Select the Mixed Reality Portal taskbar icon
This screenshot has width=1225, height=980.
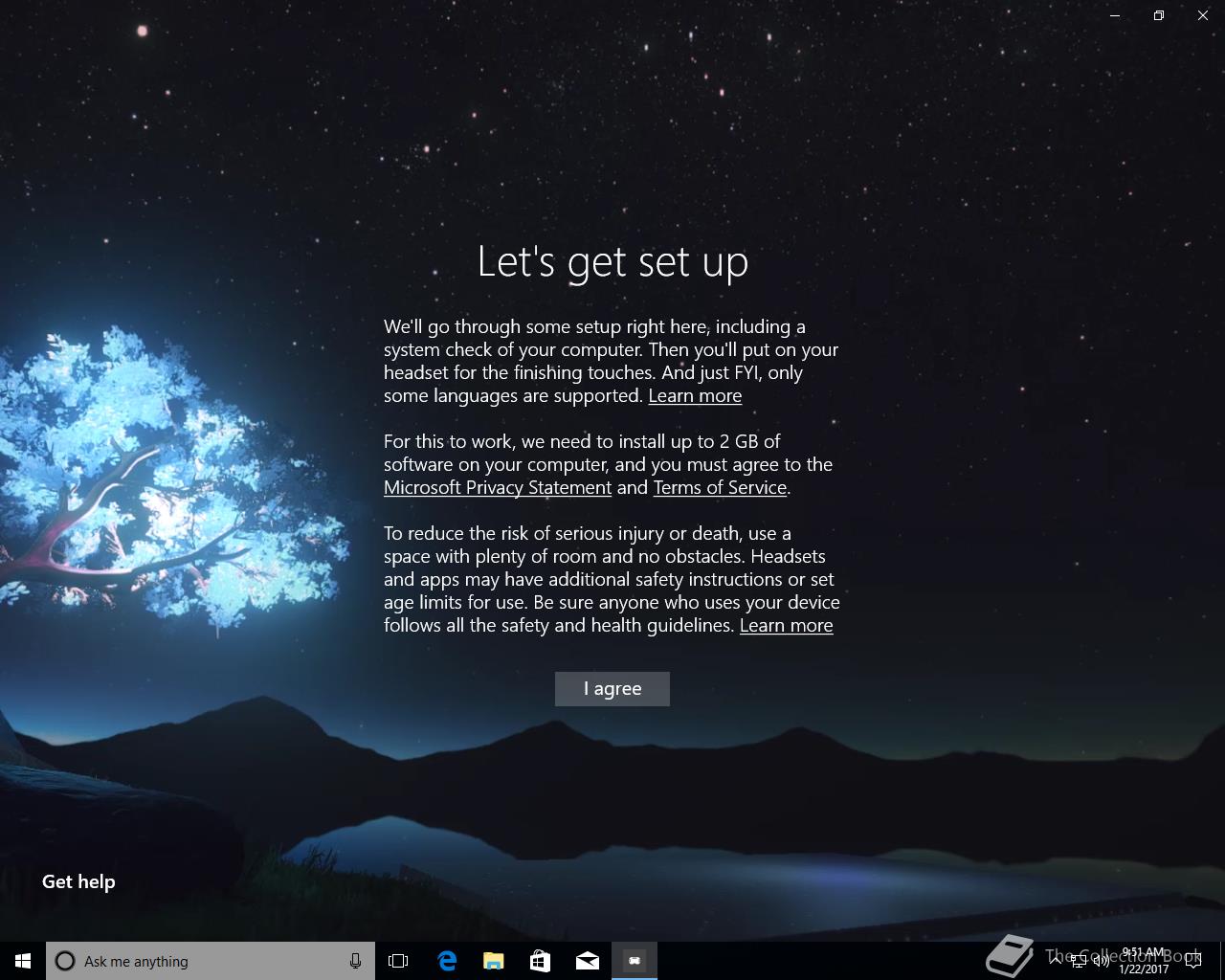(635, 961)
